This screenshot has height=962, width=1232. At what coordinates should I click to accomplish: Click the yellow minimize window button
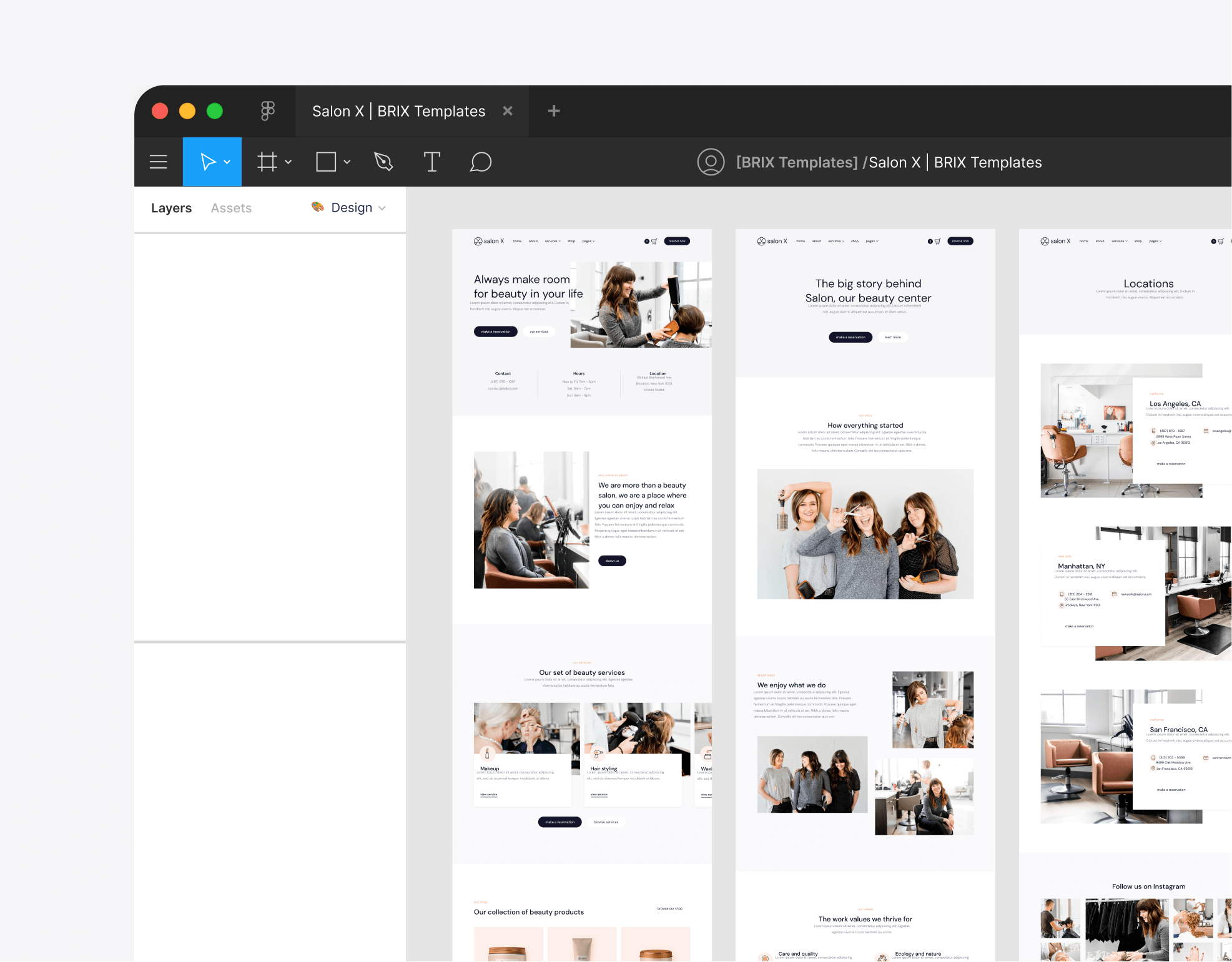tap(187, 111)
